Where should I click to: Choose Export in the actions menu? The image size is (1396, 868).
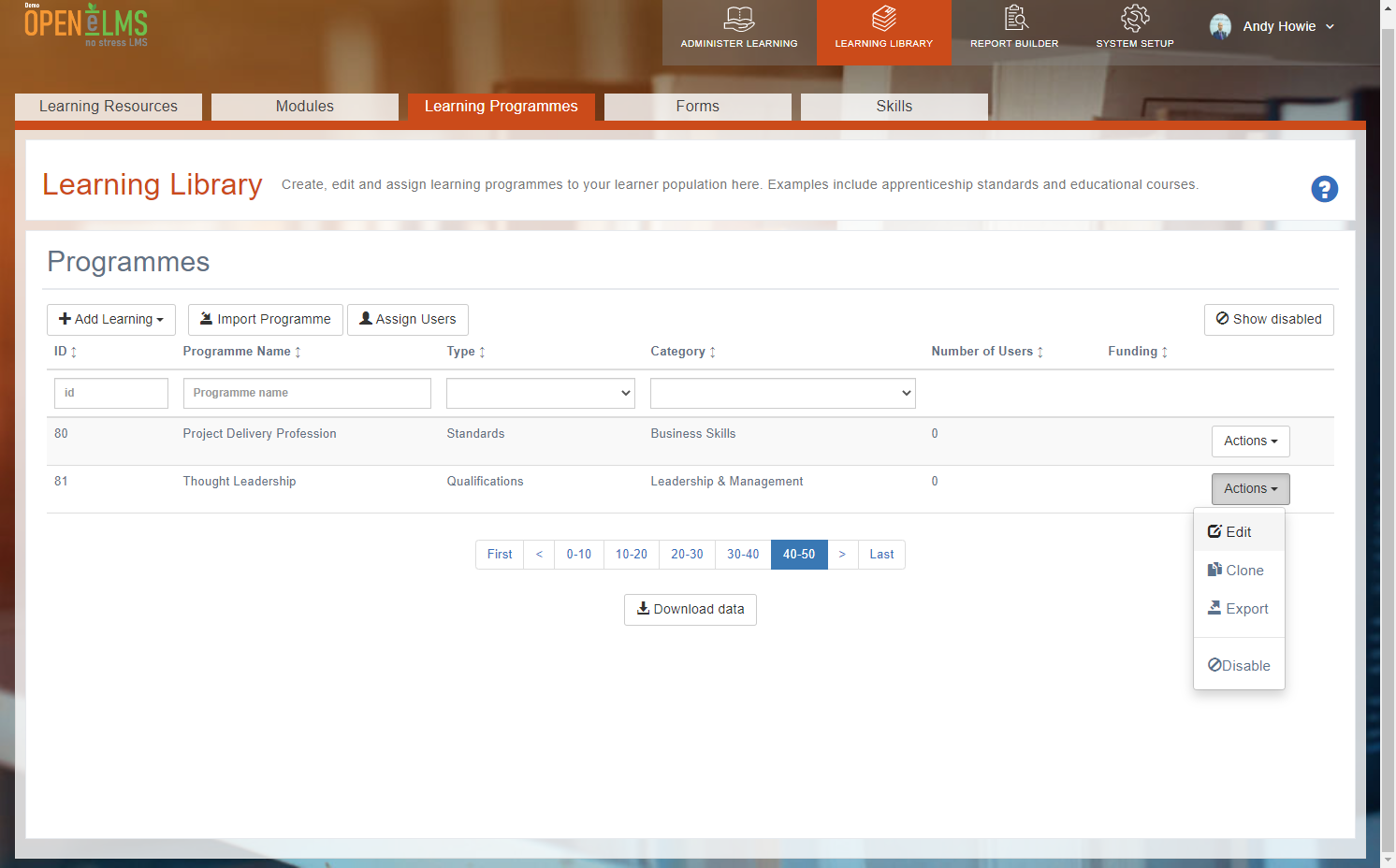point(1239,609)
